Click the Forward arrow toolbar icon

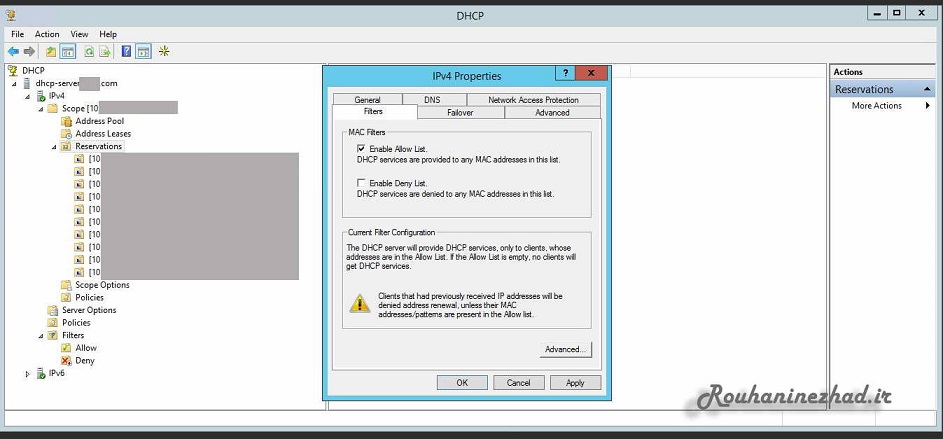29,52
